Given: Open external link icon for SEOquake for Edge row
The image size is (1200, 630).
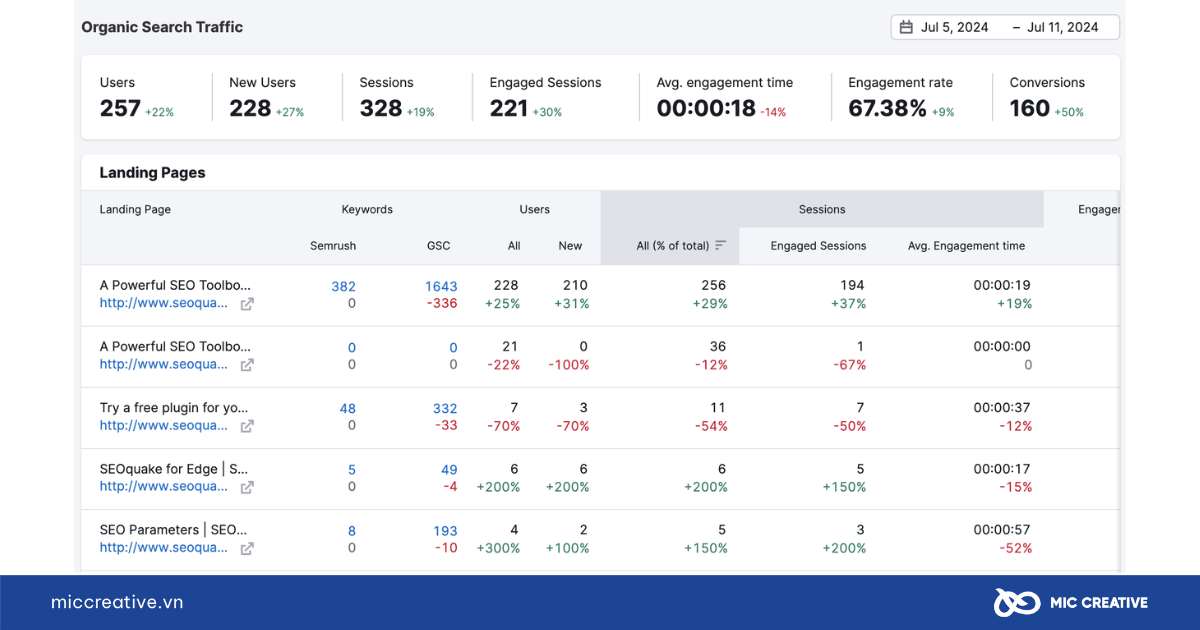Looking at the screenshot, I should coord(247,487).
